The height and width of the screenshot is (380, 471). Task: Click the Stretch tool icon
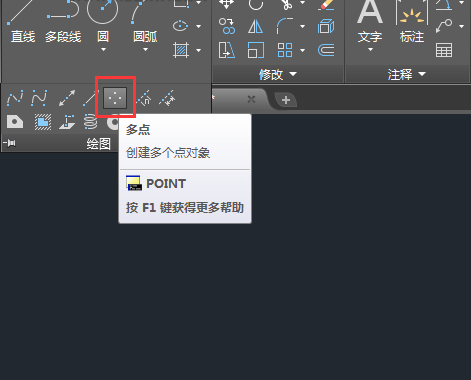(227, 50)
